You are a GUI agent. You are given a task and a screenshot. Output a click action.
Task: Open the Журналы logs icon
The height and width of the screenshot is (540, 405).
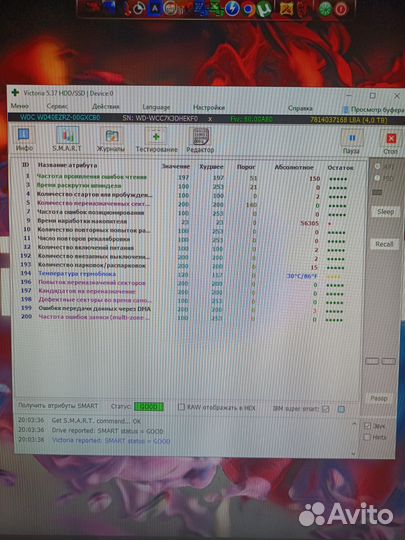click(x=111, y=139)
